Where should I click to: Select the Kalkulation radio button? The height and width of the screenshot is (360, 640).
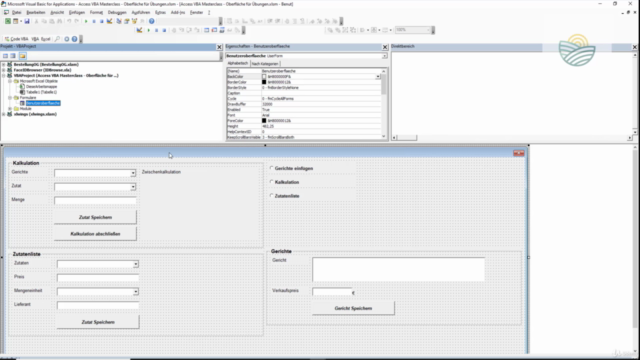point(271,182)
